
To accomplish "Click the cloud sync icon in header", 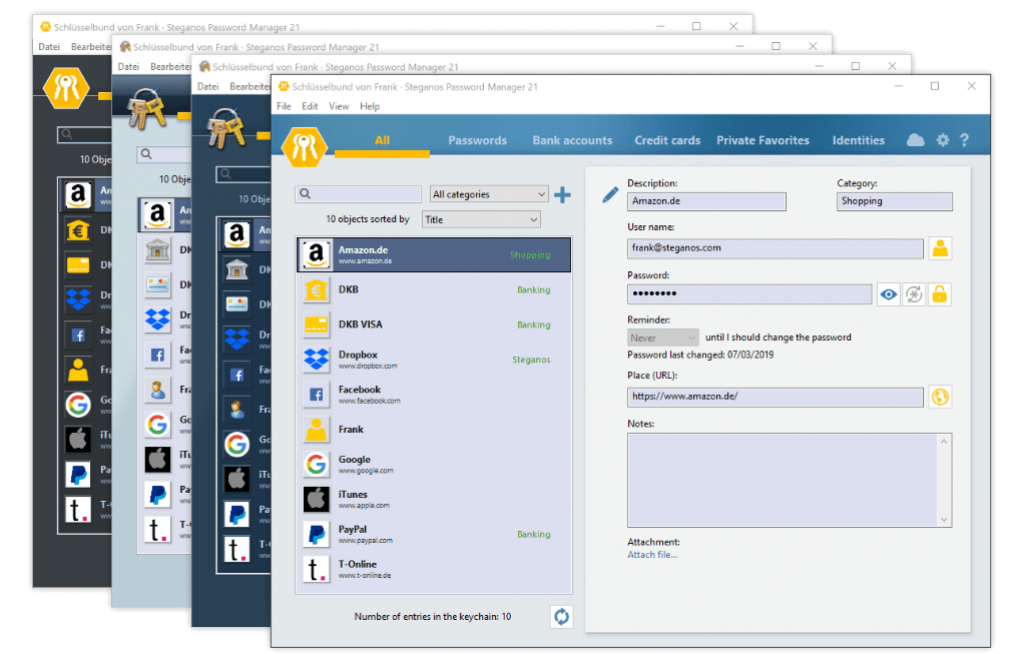I will [915, 140].
